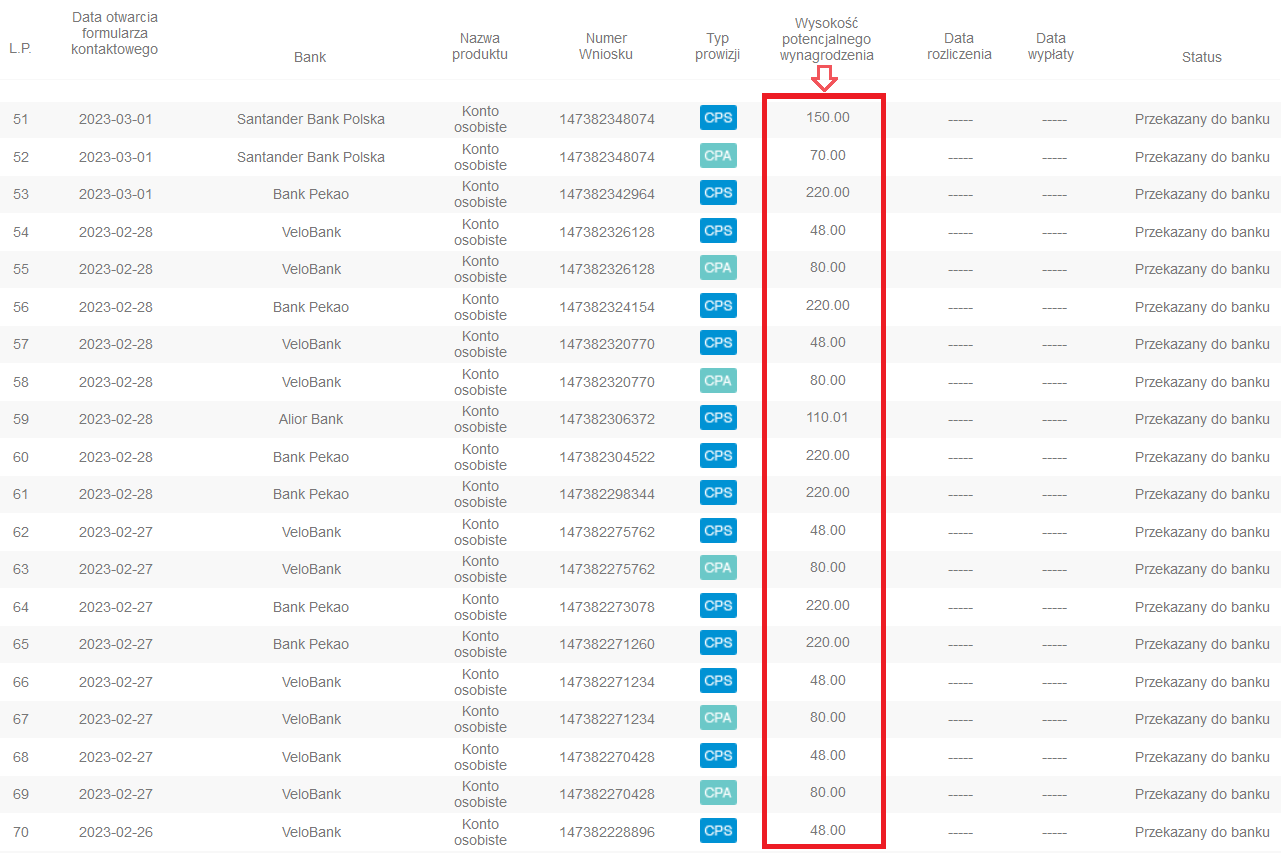Click the Status column header
This screenshot has height=853, width=1281.
click(1201, 57)
